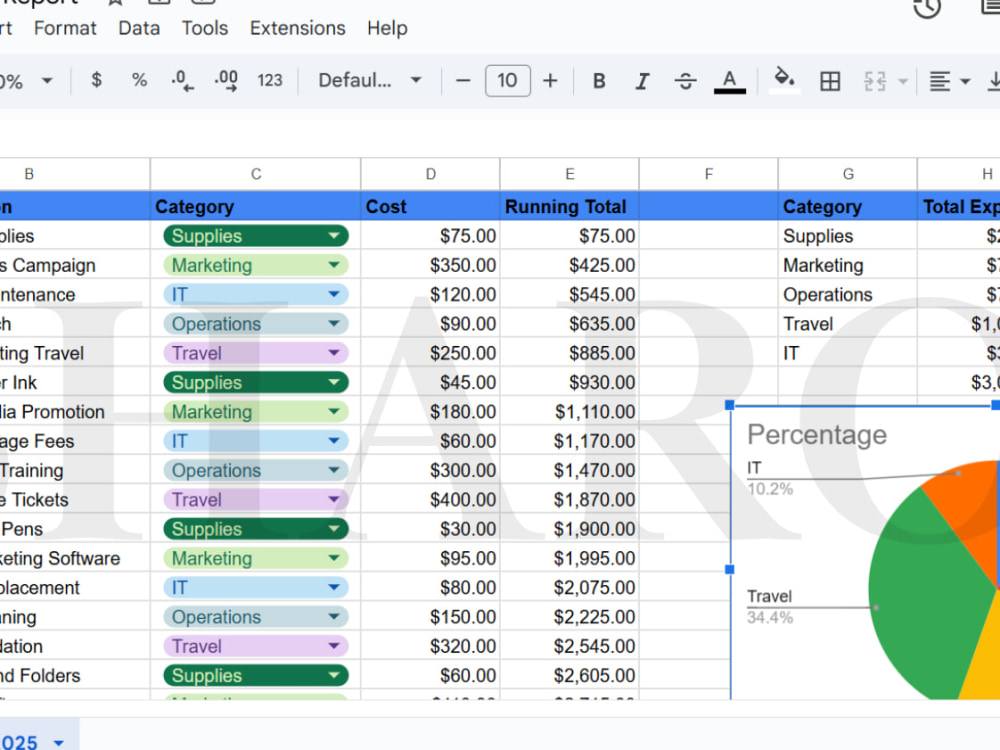Increase decimal places
Screen dimensions: 1000x750
[x=226, y=80]
